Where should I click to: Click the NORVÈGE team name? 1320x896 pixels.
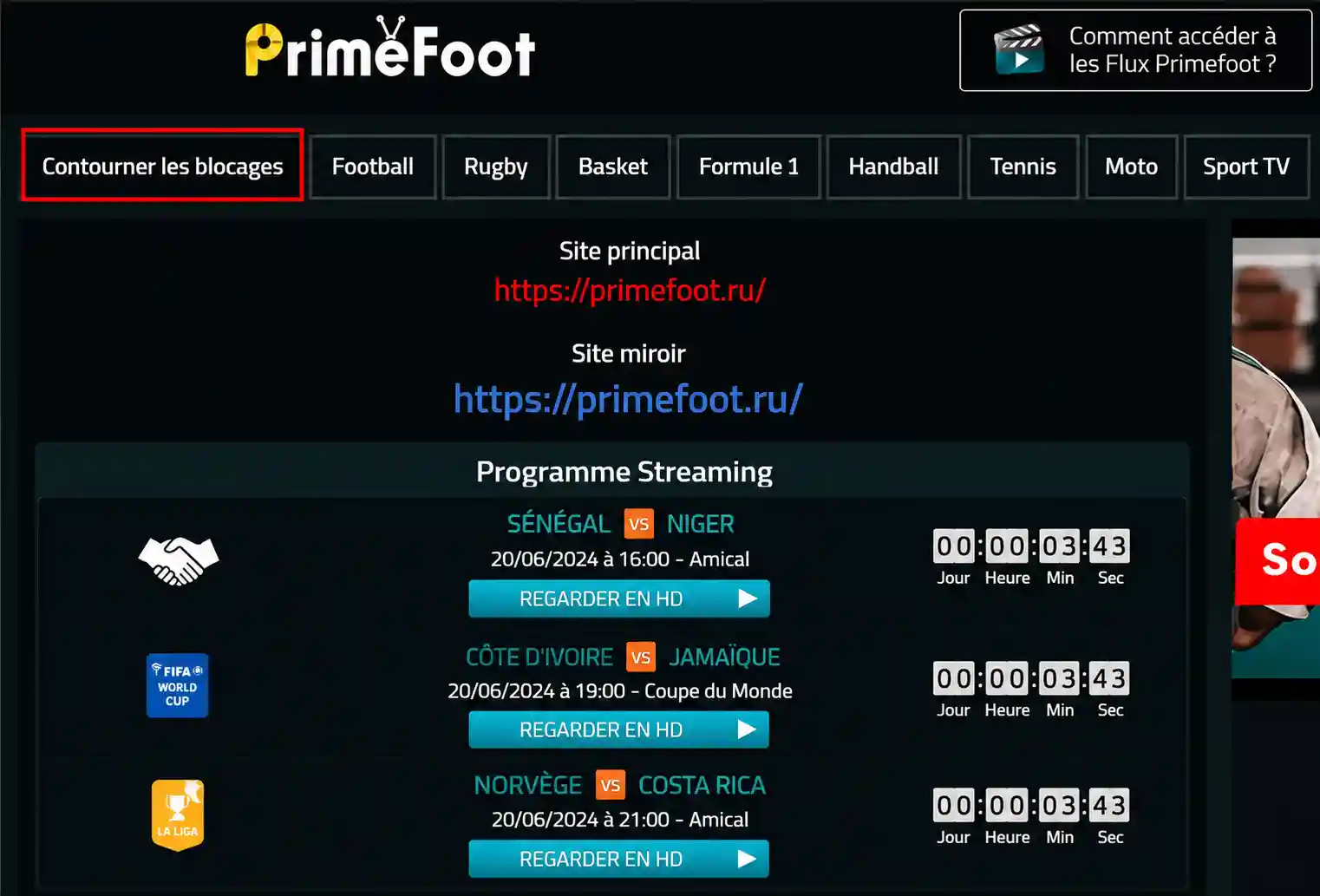click(x=527, y=785)
